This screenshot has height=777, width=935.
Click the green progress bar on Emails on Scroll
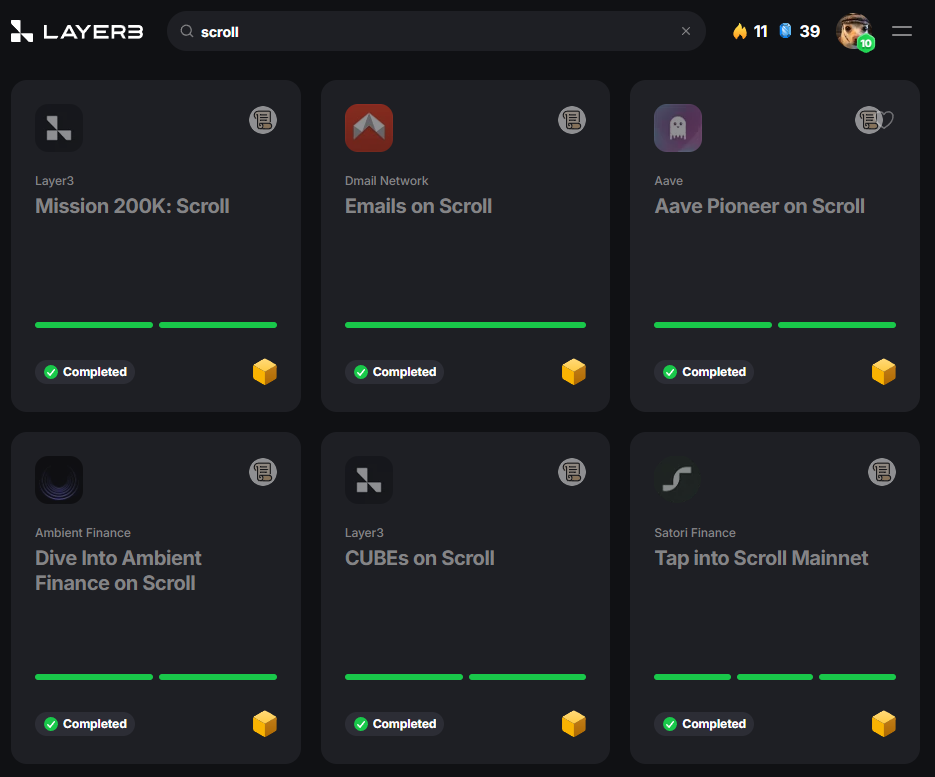[465, 325]
